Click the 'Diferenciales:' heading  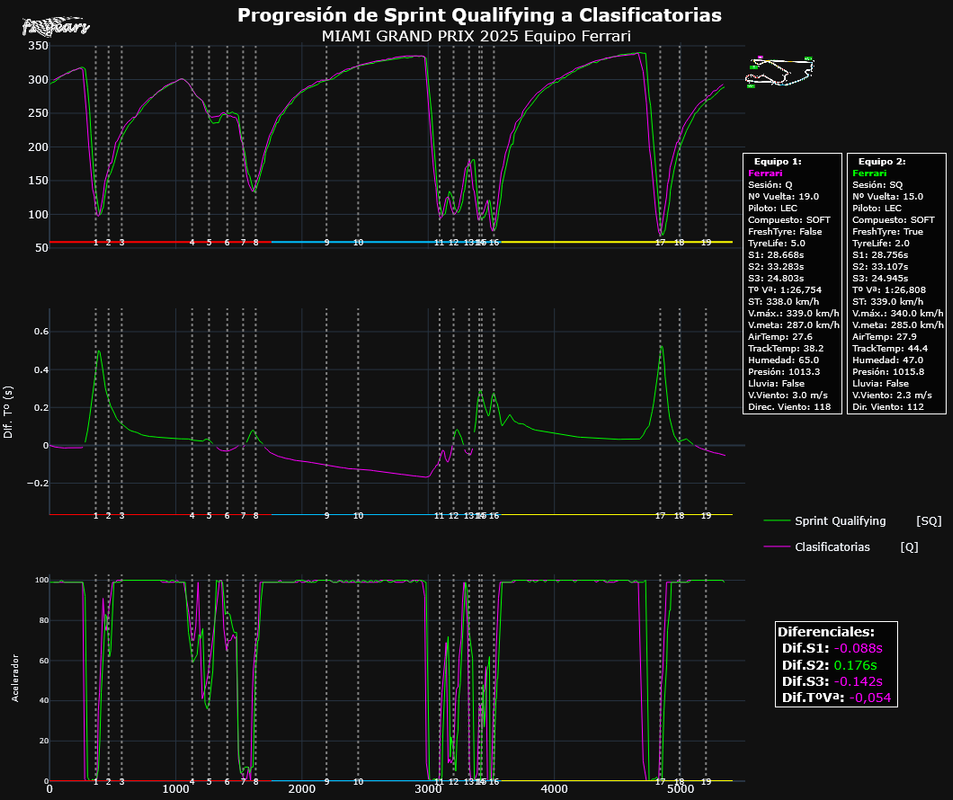(x=827, y=632)
